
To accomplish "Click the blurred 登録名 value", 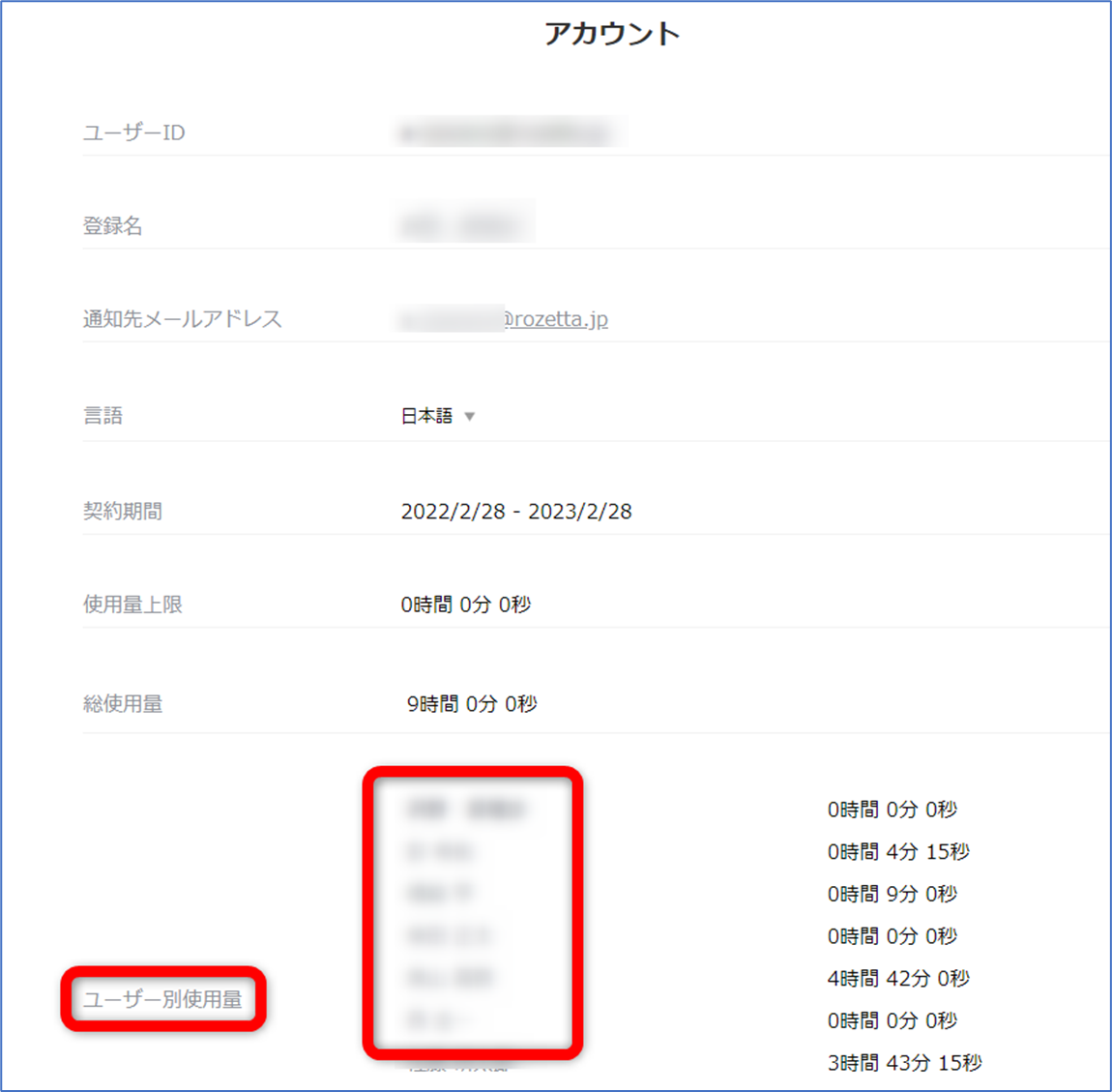I will pos(464,225).
